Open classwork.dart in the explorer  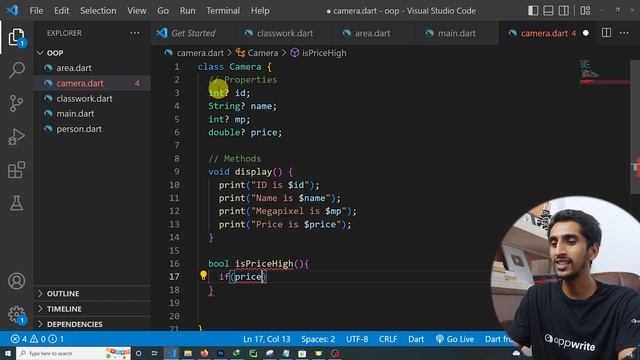pos(92,98)
